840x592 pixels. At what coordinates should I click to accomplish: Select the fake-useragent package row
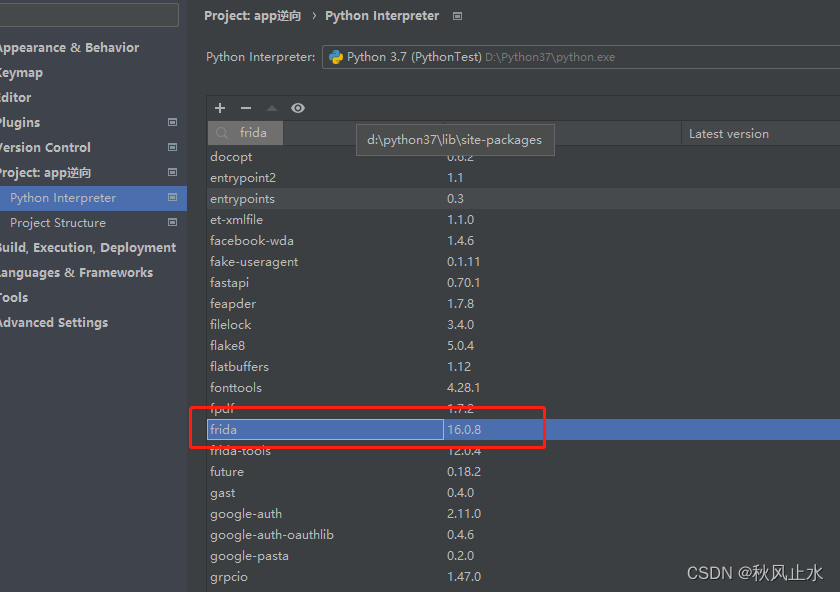pos(523,261)
